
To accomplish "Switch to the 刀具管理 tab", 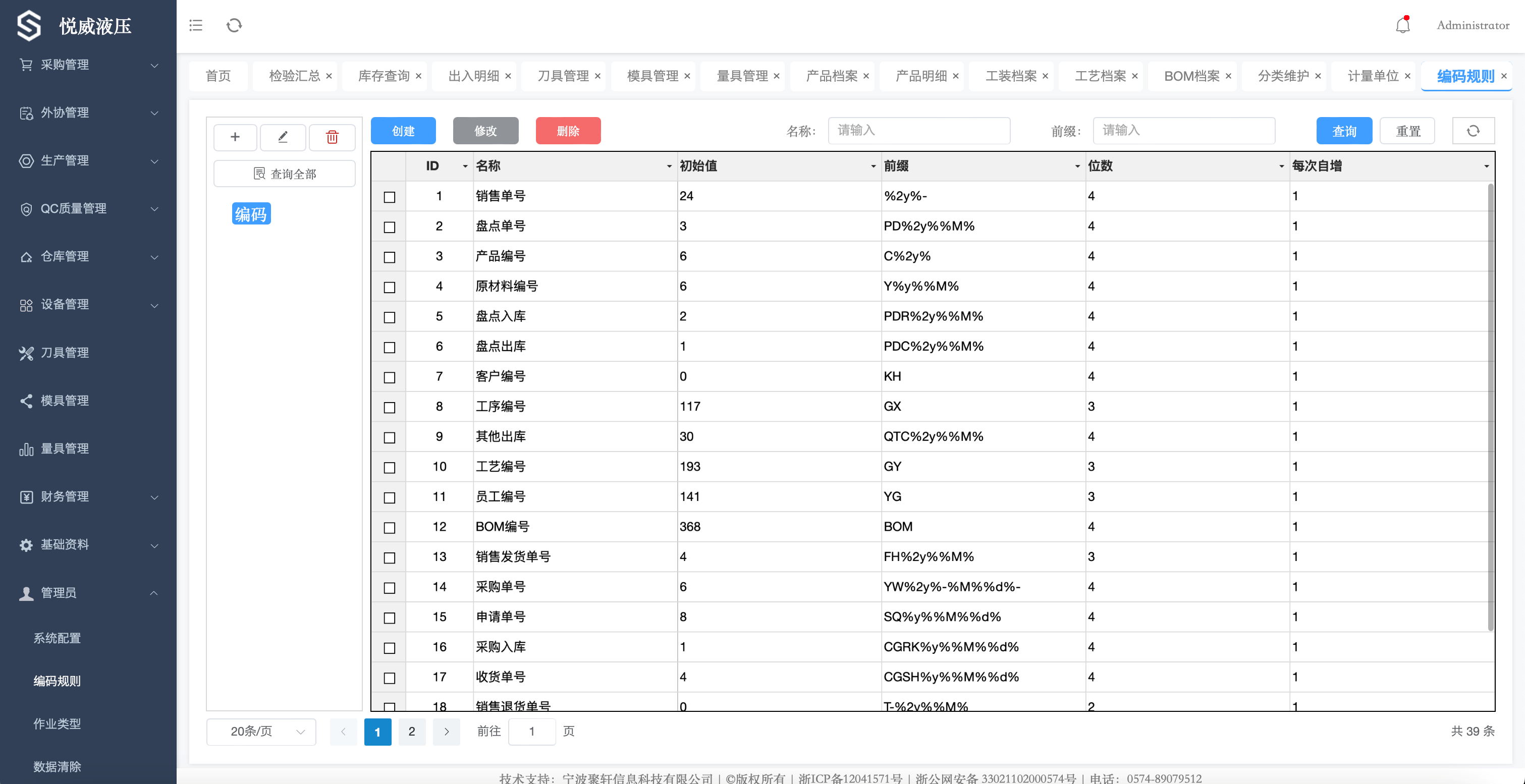I will tap(563, 76).
